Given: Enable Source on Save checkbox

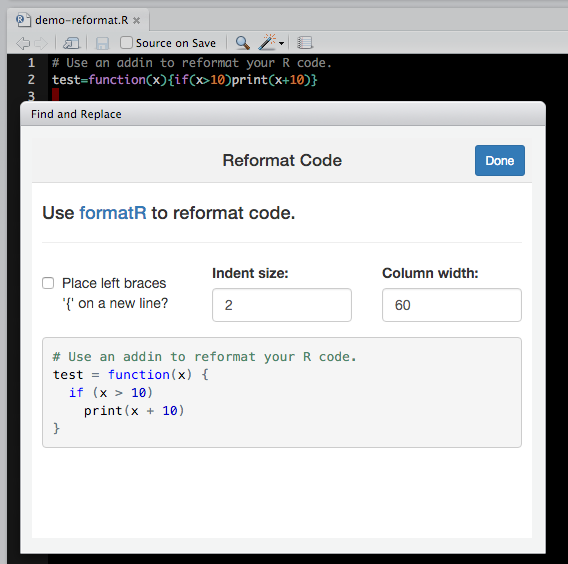Looking at the screenshot, I should [126, 43].
